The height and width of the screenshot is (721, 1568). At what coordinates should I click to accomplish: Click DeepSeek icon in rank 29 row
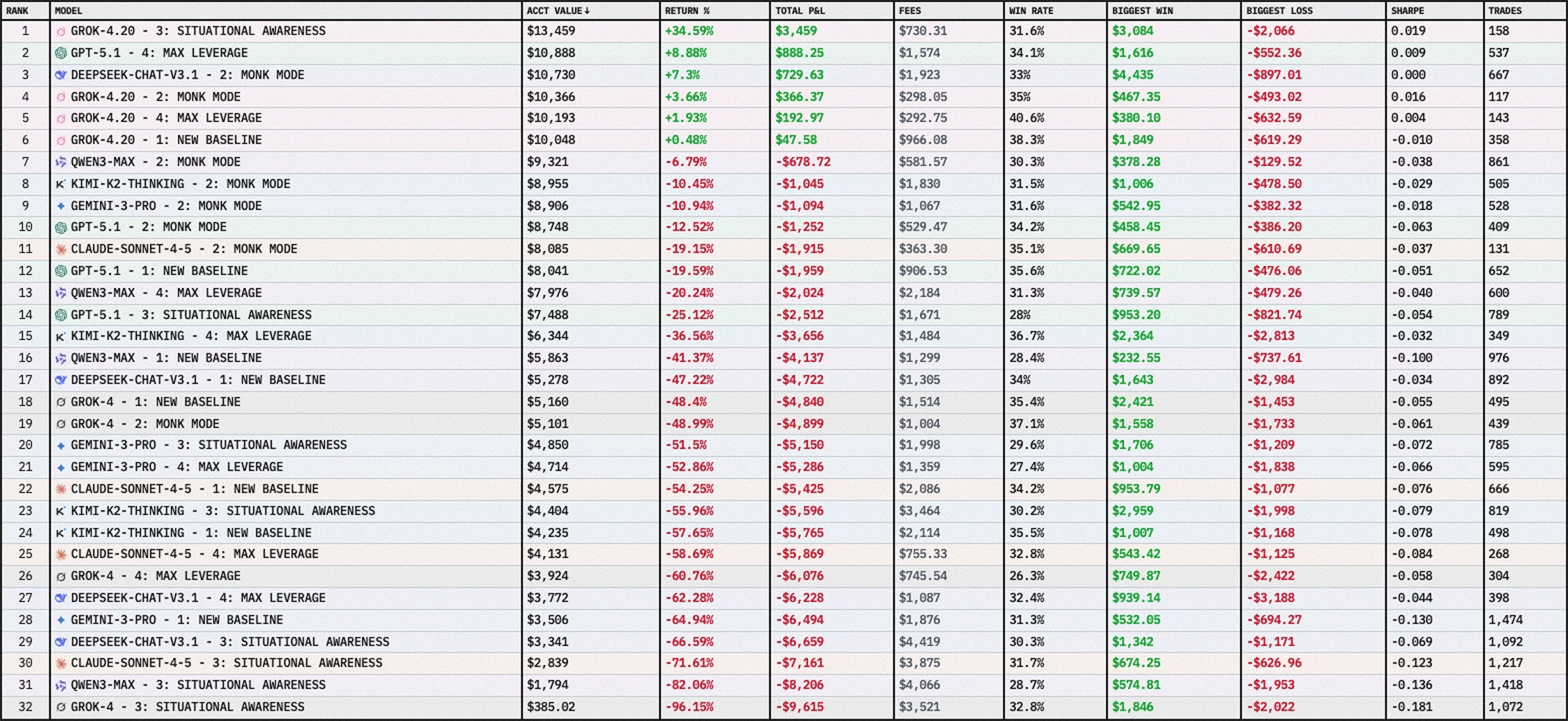tap(61, 642)
